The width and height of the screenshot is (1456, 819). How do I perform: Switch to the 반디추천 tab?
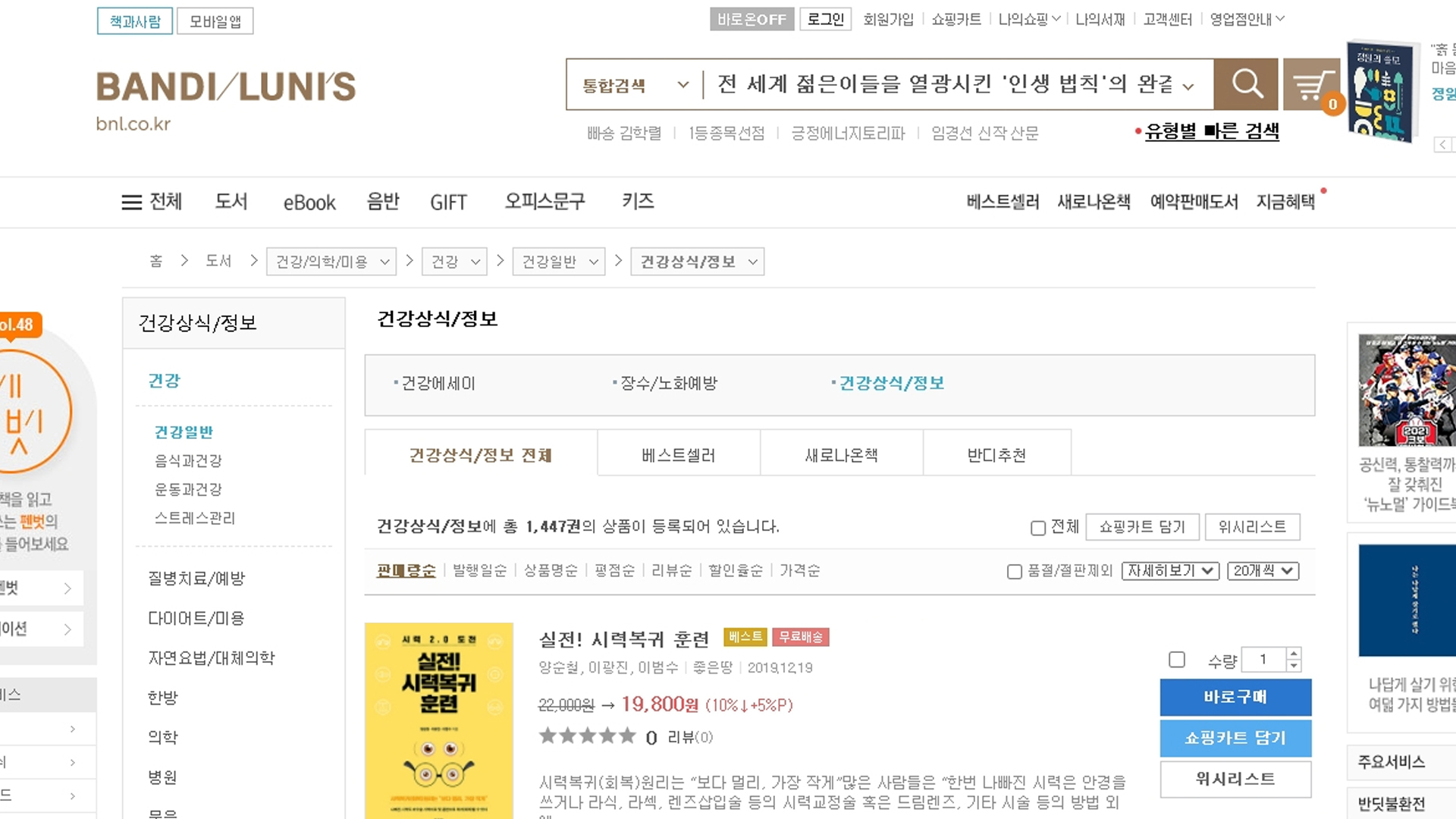click(997, 454)
